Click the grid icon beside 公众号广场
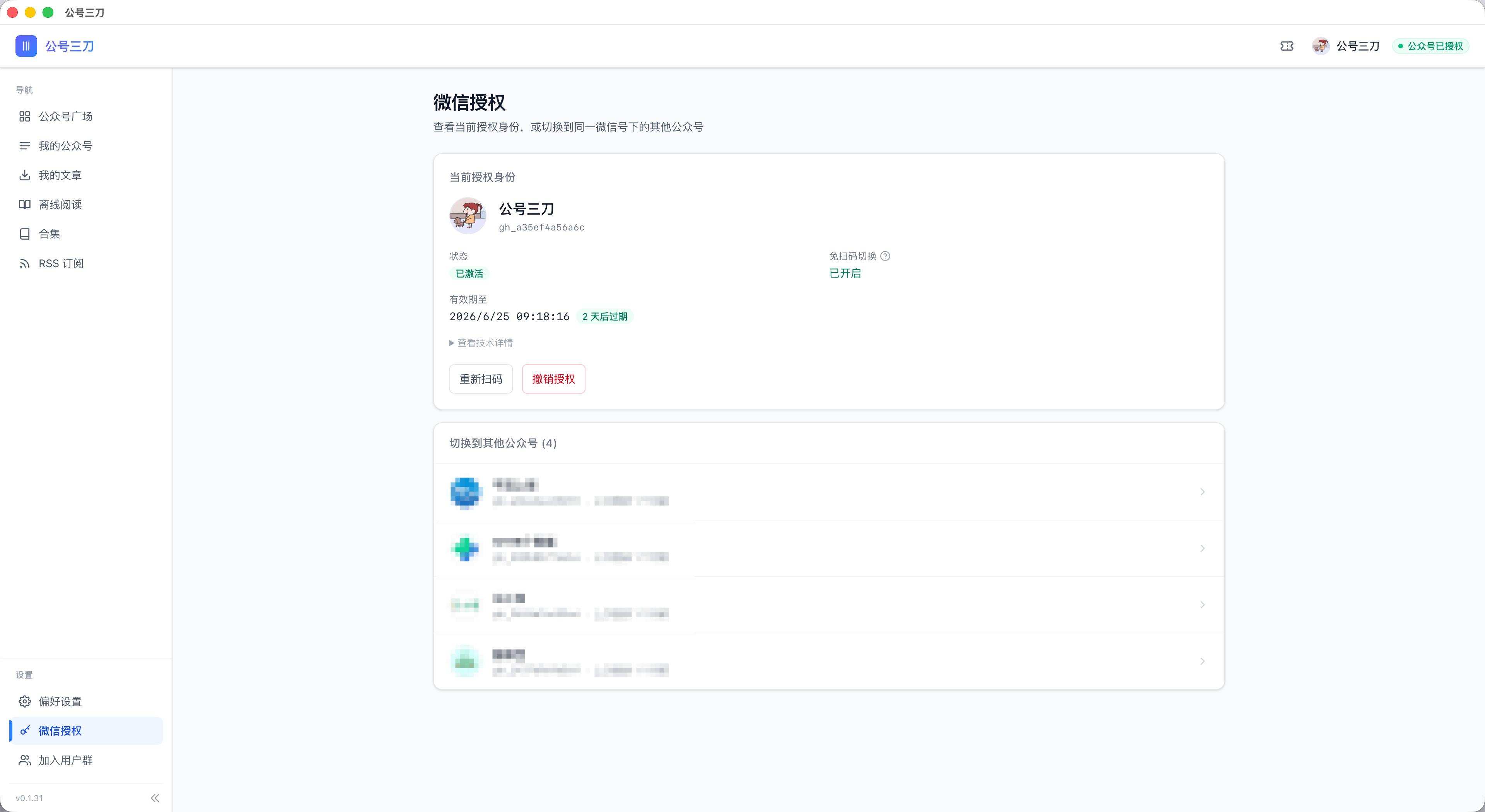The width and height of the screenshot is (1485, 812). coord(24,116)
